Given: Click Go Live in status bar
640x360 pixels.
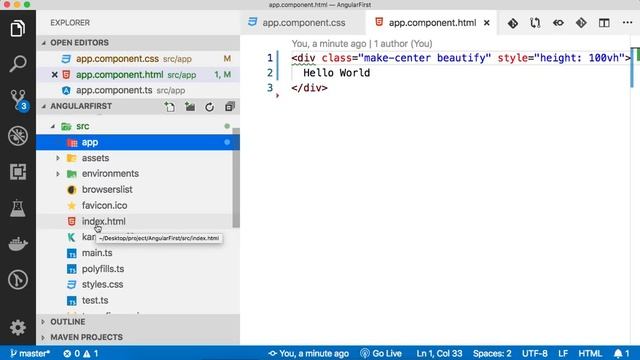Looking at the screenshot, I should pos(381,353).
